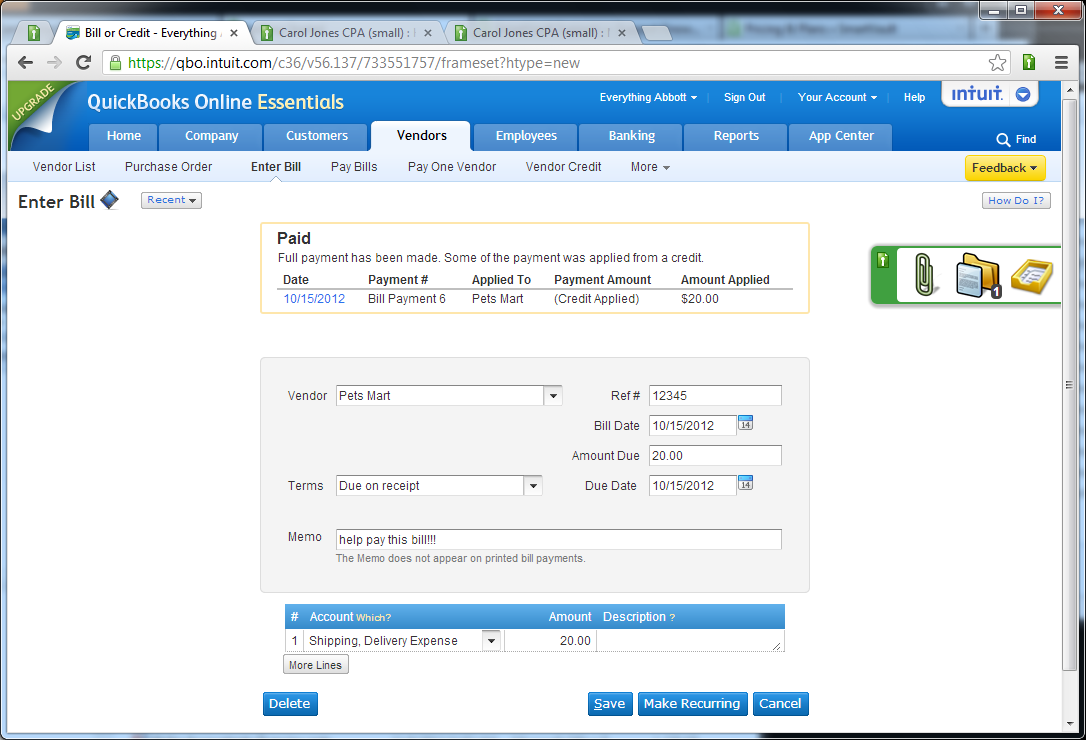The width and height of the screenshot is (1086, 740).
Task: Click the Account Which? help link
Action: pos(373,617)
